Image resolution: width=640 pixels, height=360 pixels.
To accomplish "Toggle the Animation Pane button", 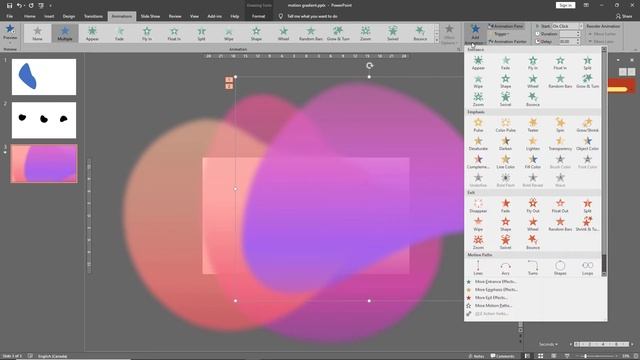I will point(506,26).
